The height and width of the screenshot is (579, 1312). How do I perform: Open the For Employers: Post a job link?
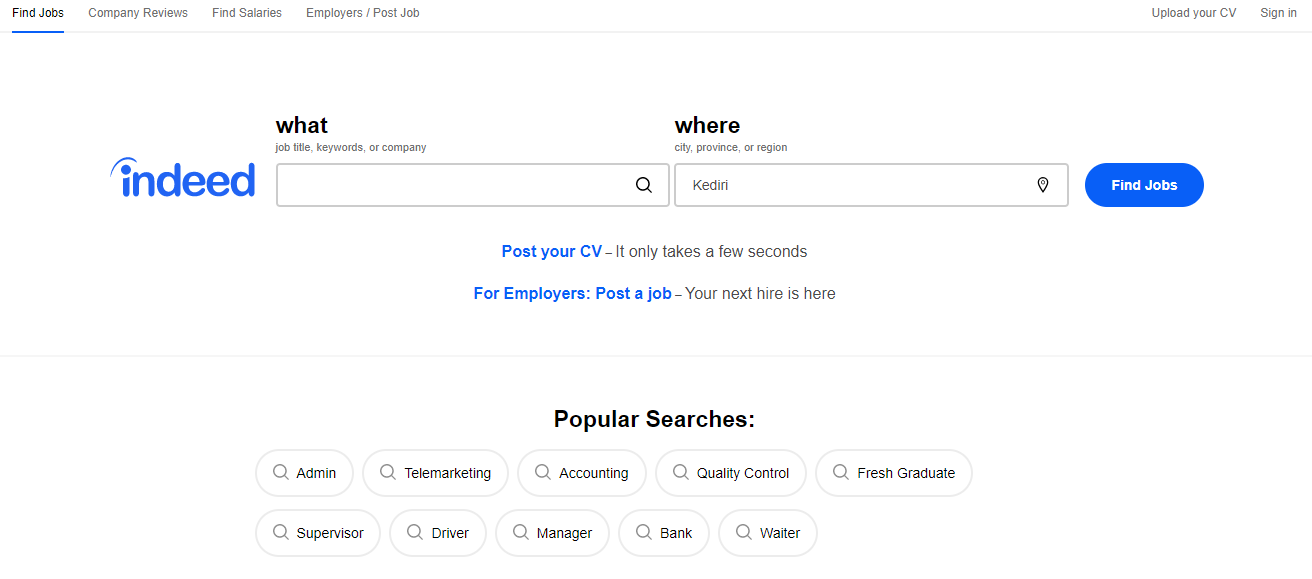573,294
